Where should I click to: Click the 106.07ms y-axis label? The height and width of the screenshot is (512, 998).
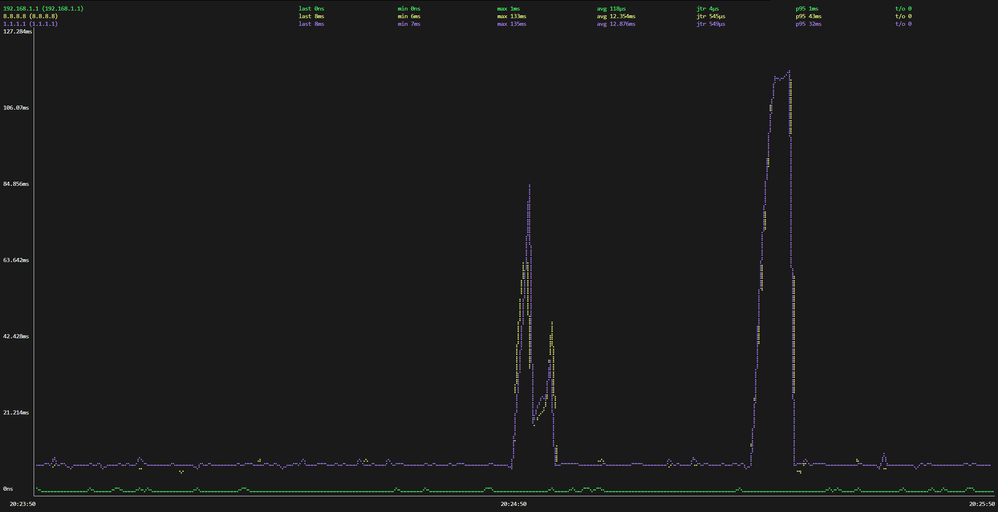tap(17, 108)
